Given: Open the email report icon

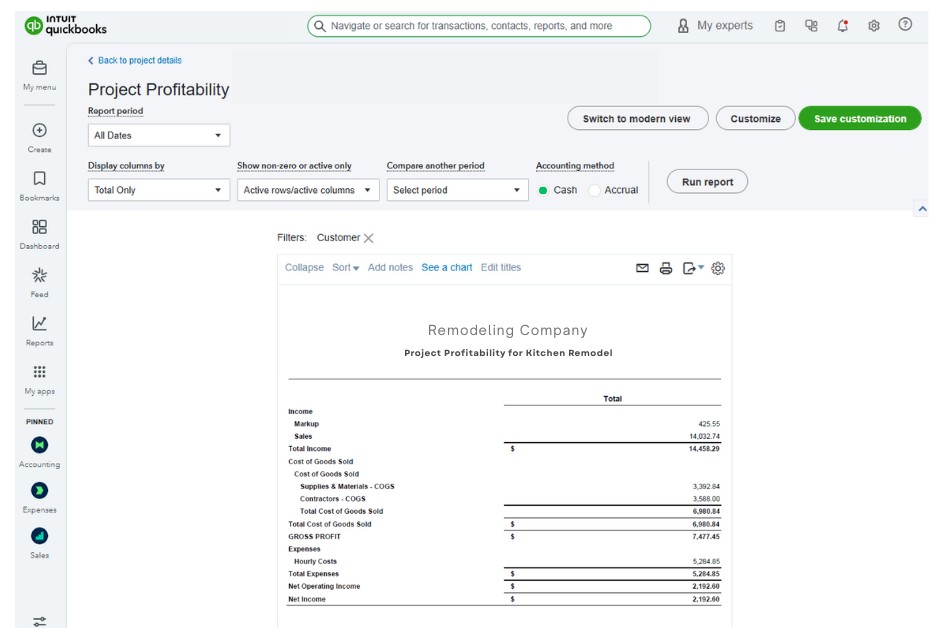Looking at the screenshot, I should tap(643, 267).
